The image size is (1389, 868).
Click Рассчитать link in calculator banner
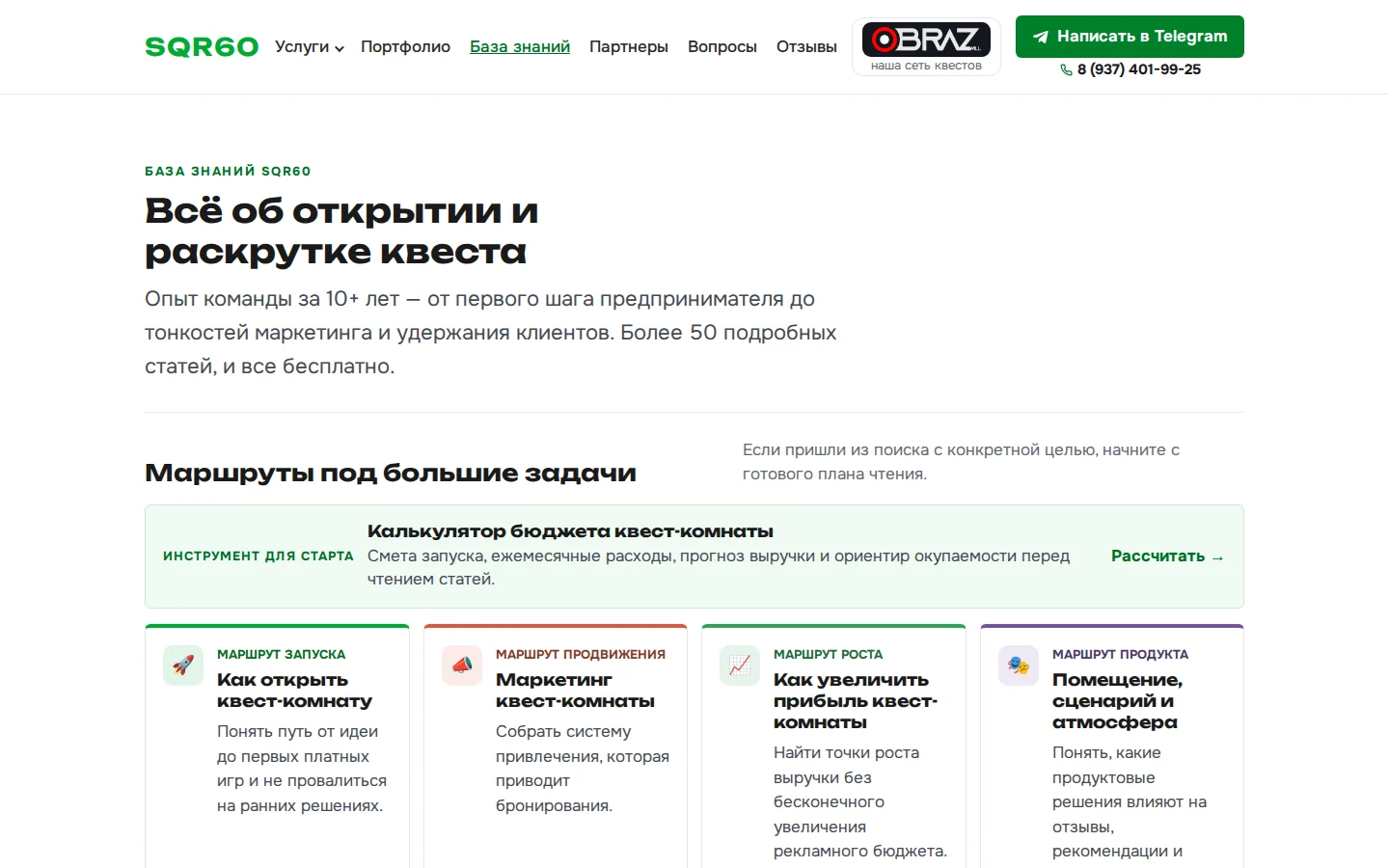click(x=1167, y=556)
